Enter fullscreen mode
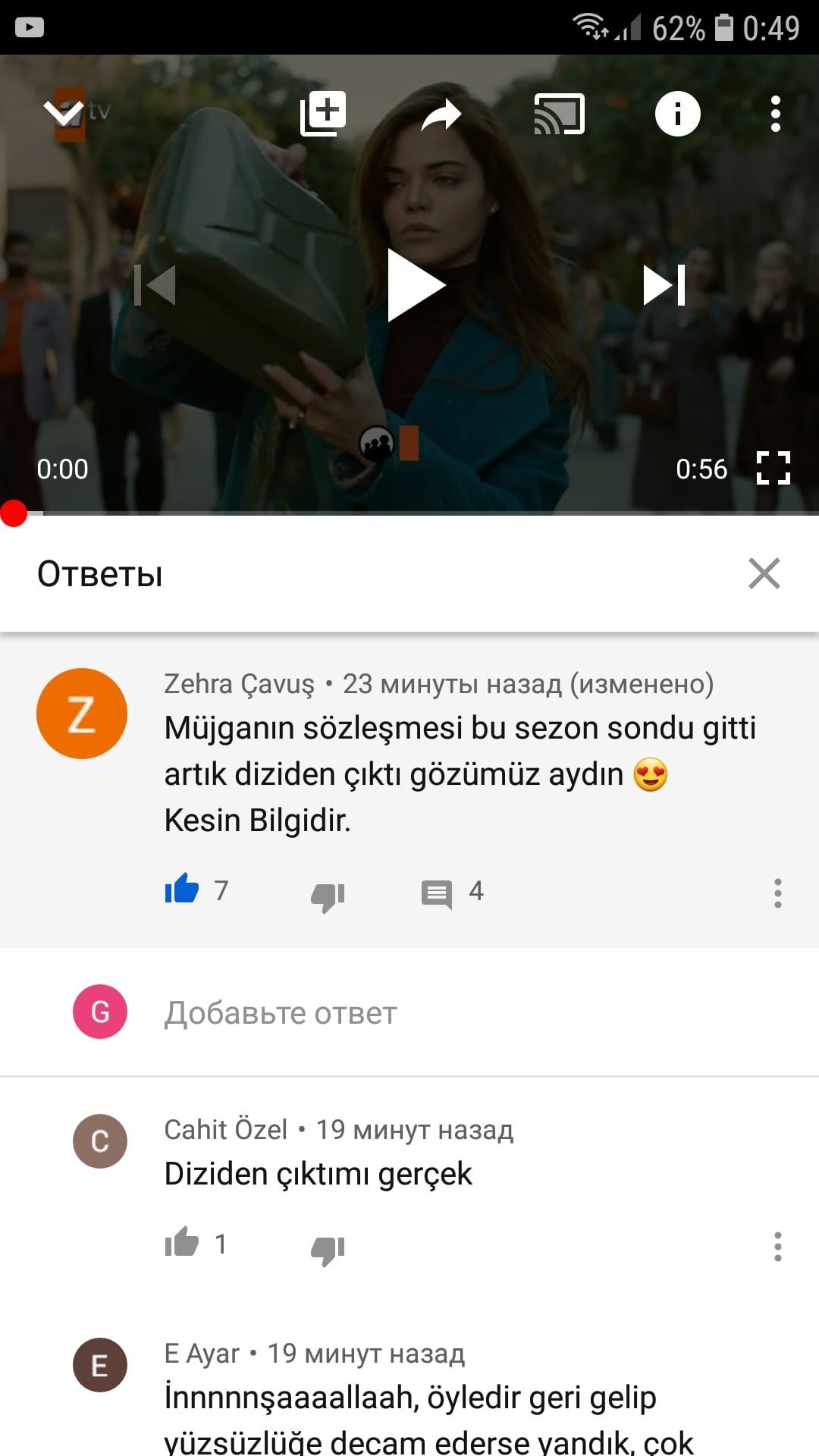Image resolution: width=819 pixels, height=1456 pixels. click(773, 468)
